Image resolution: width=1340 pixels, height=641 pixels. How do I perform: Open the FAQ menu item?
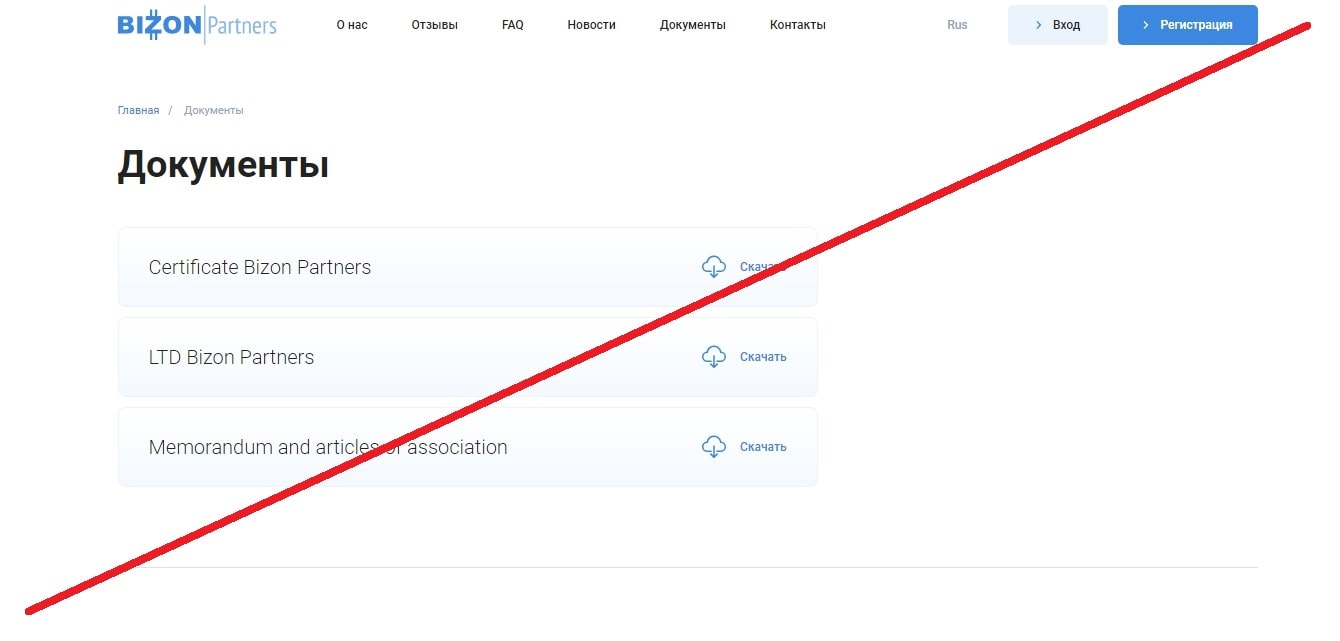[x=513, y=25]
